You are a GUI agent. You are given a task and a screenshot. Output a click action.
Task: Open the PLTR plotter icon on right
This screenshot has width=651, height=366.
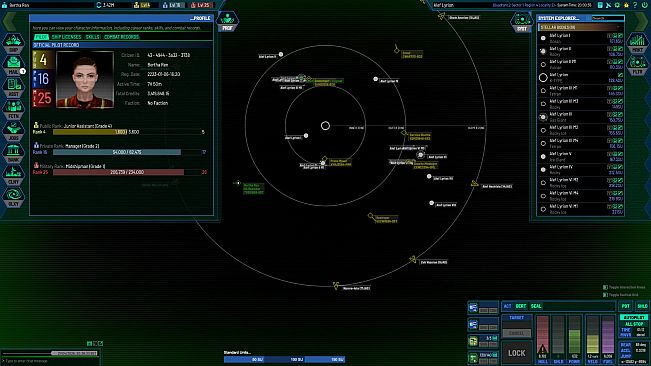coord(637,65)
